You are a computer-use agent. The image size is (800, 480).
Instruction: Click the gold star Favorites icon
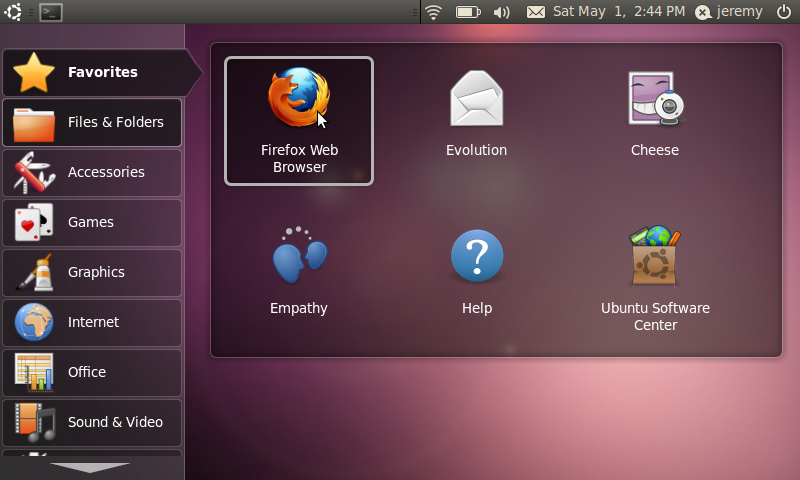(34, 73)
